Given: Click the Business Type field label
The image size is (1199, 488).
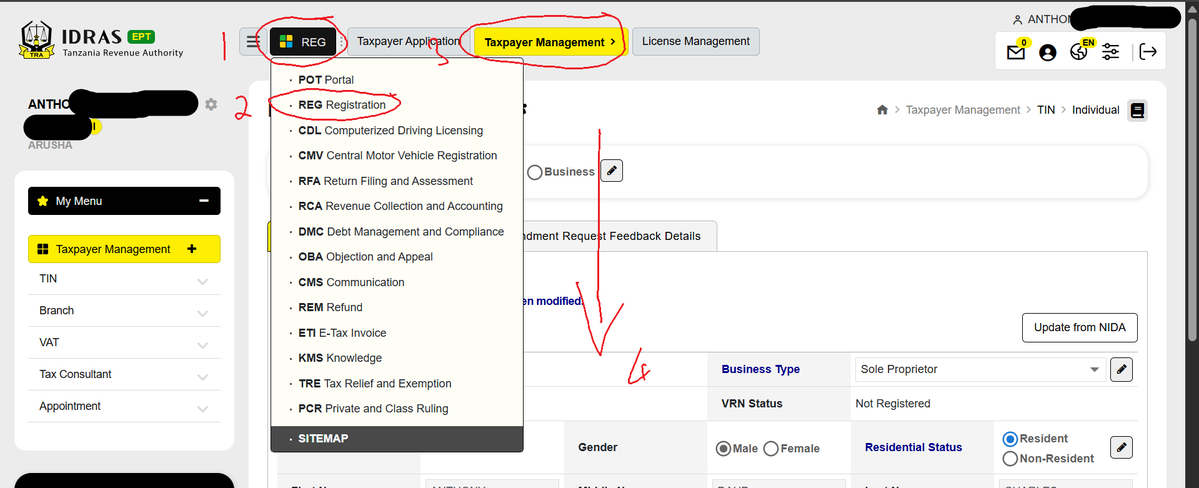Looking at the screenshot, I should pyautogui.click(x=760, y=369).
